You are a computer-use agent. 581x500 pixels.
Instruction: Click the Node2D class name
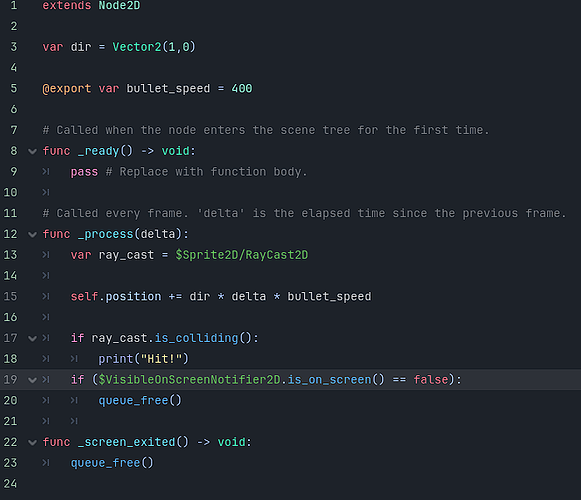119,6
